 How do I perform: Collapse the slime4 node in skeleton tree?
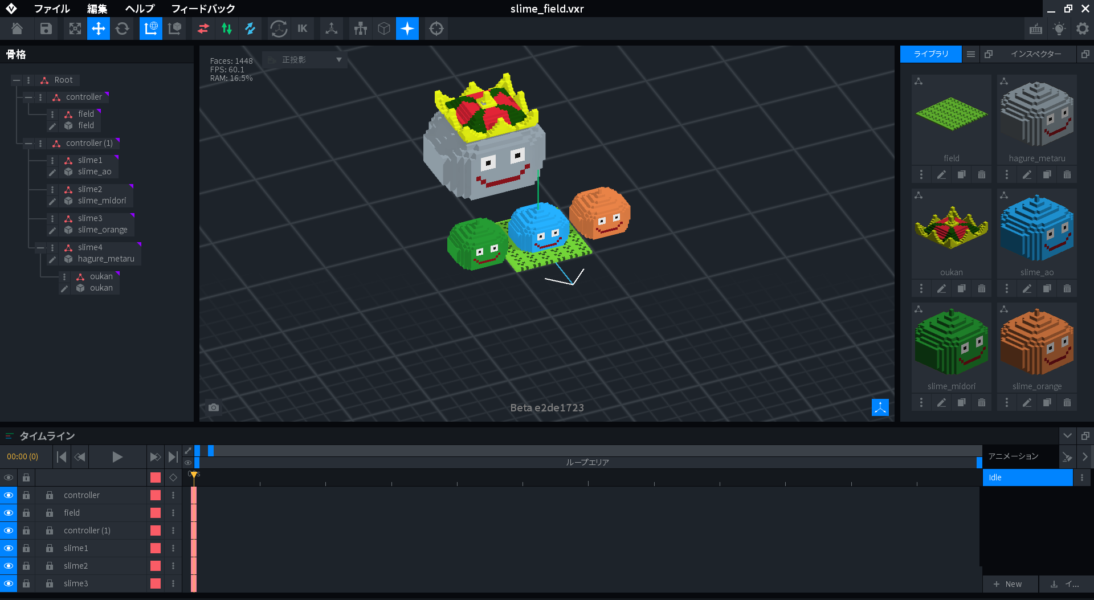click(40, 248)
